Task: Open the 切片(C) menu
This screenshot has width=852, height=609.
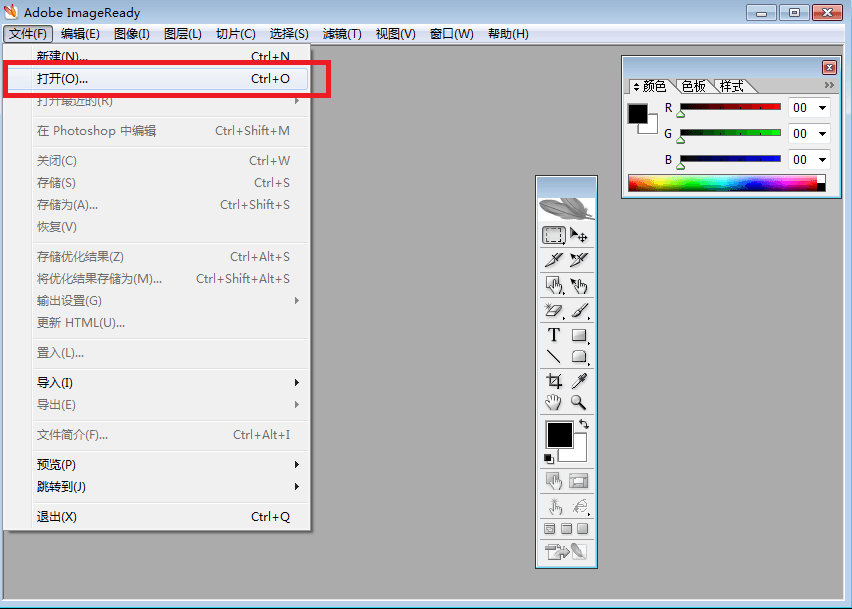Action: click(235, 34)
